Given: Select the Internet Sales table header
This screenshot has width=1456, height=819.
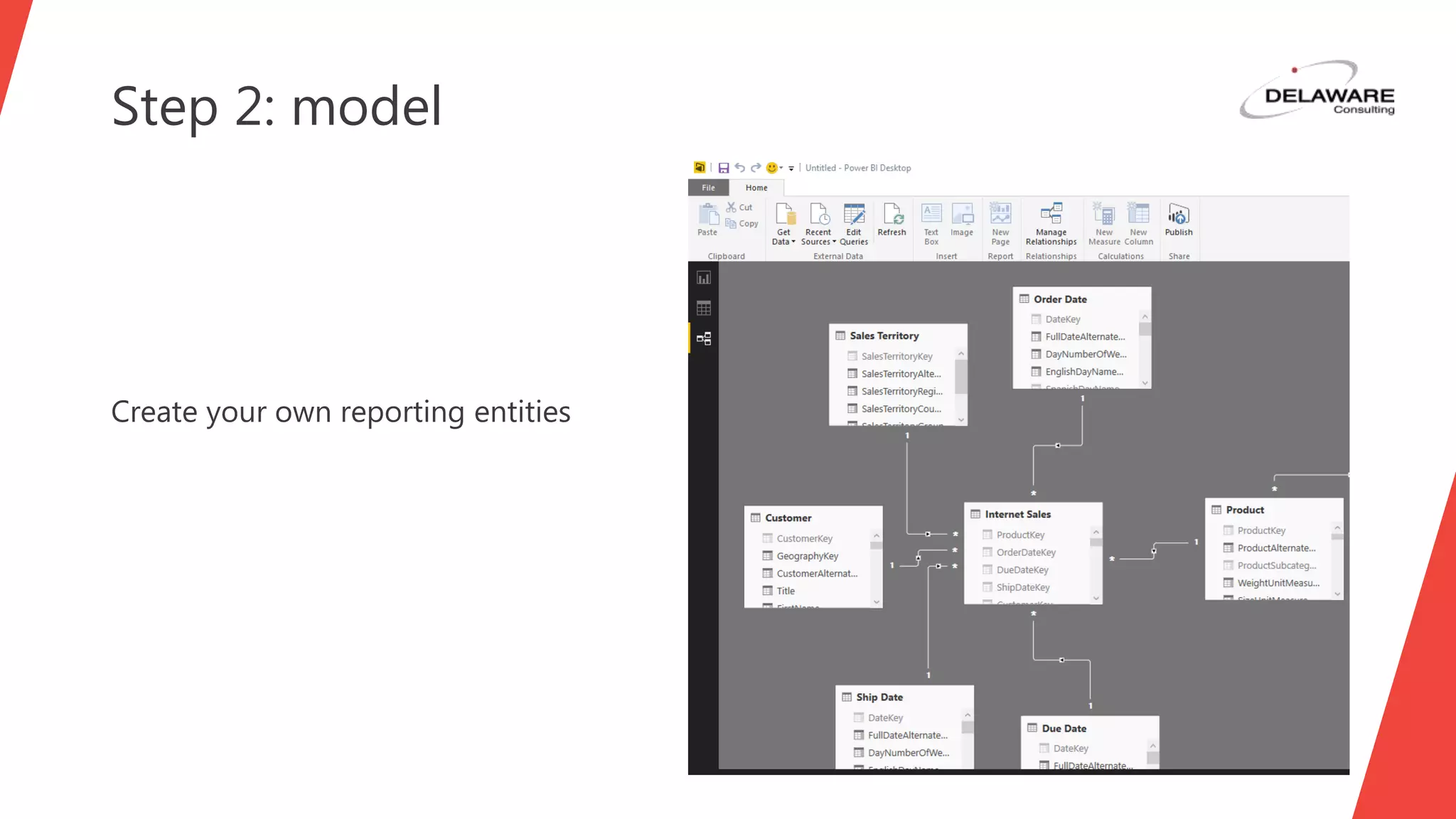Looking at the screenshot, I should (x=1033, y=514).
